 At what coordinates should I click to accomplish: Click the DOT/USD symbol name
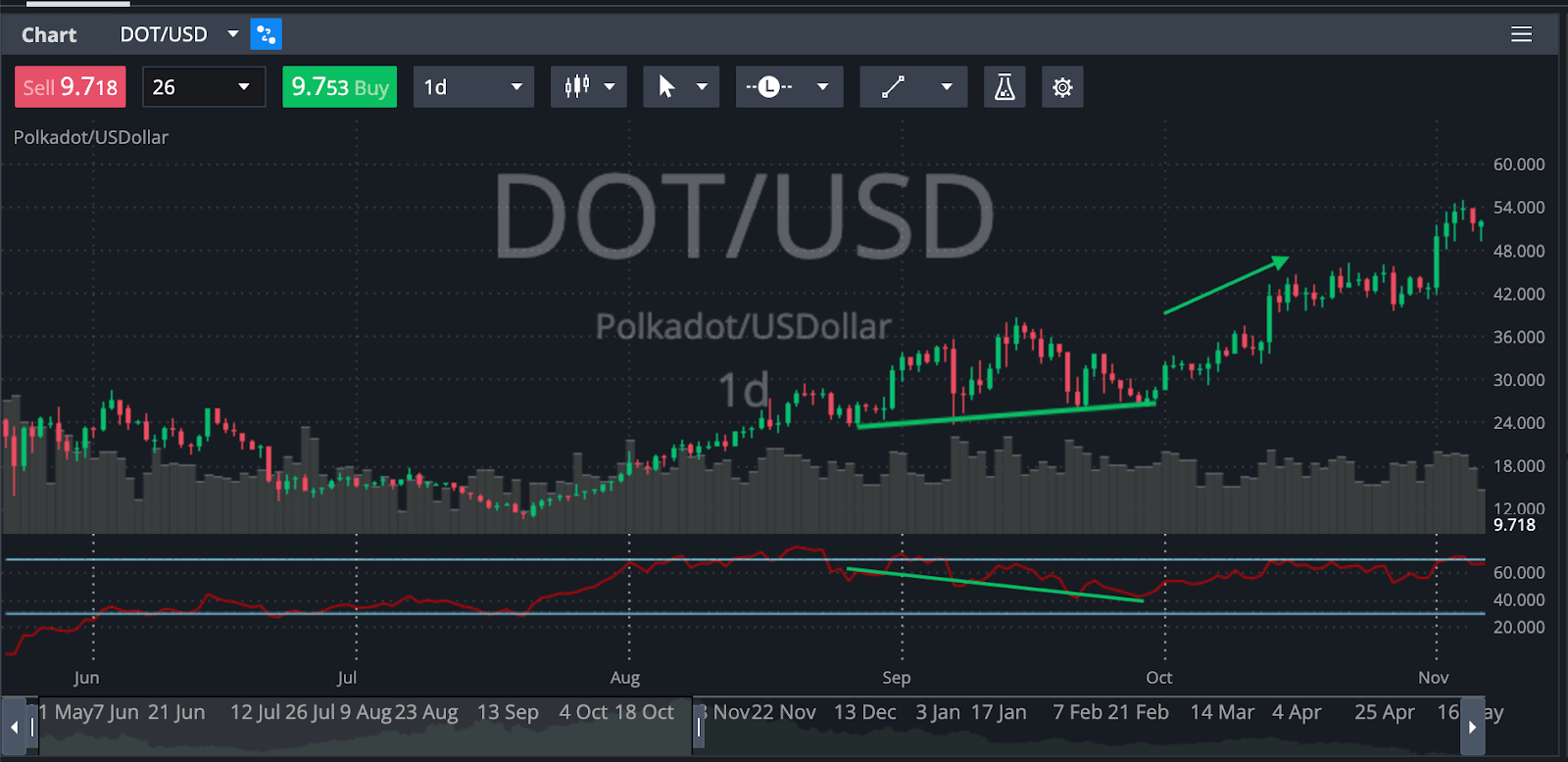164,34
